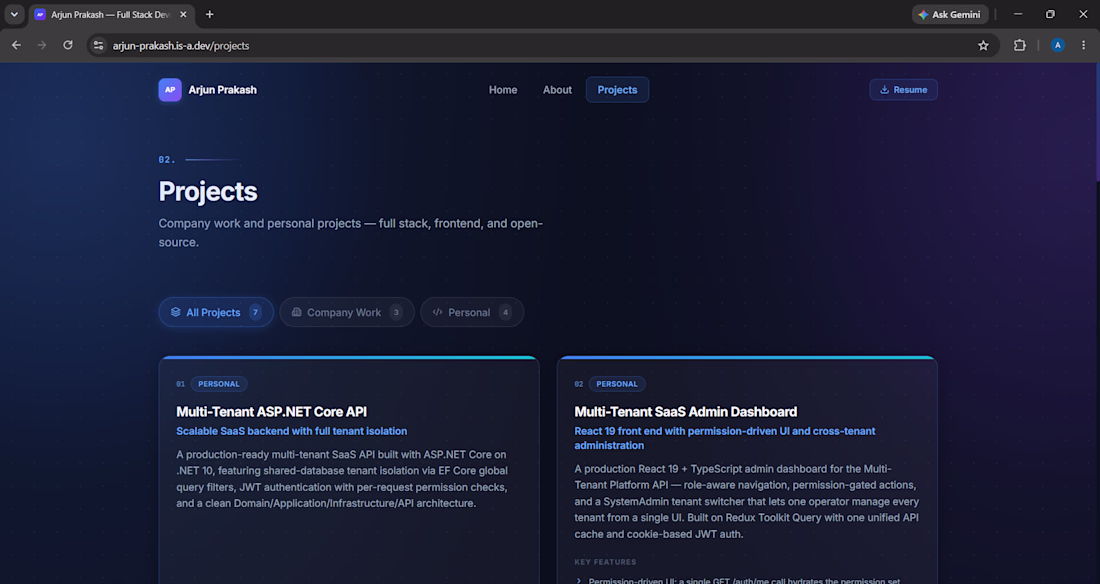Open a new browser tab

point(209,14)
